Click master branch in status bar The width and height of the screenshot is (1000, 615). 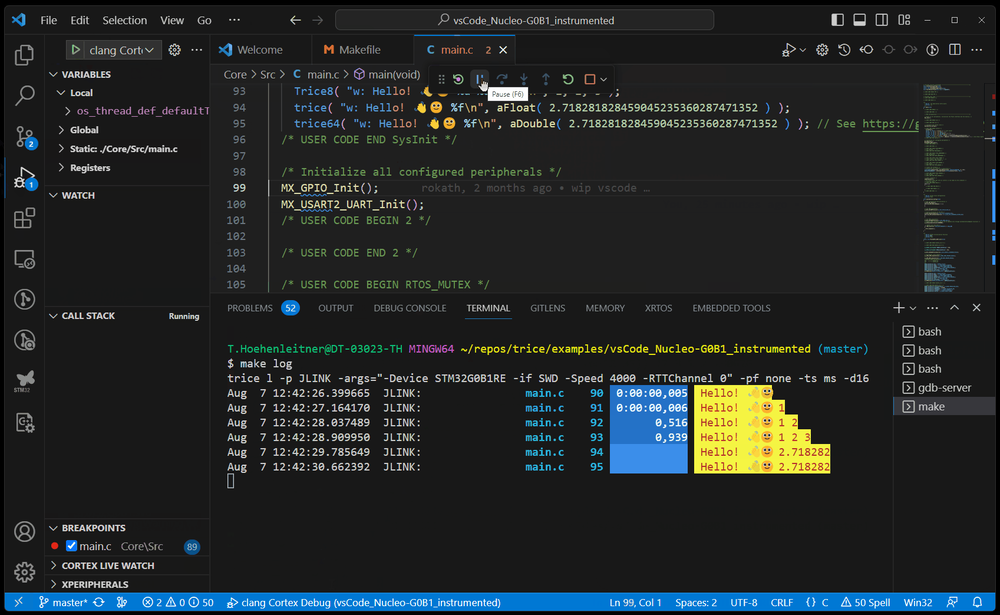(x=62, y=602)
